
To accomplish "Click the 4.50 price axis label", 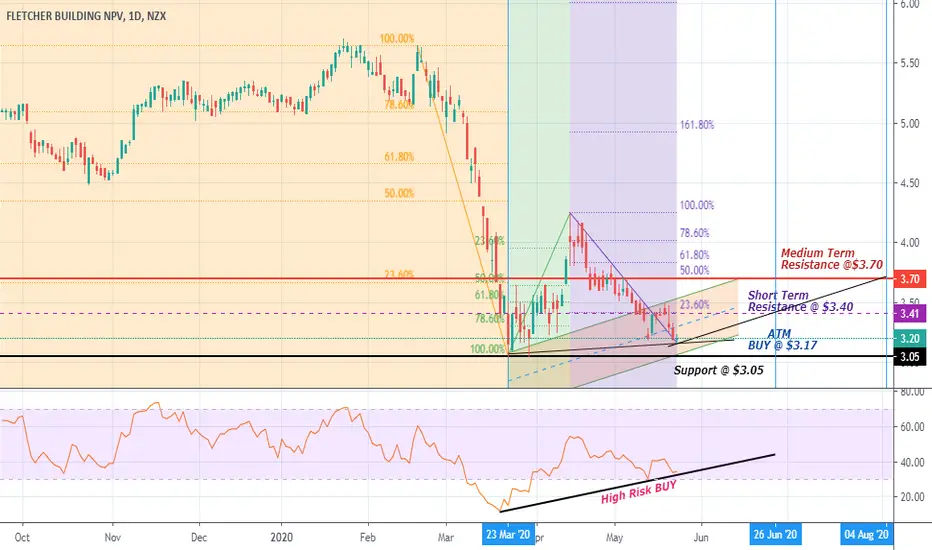I will click(909, 183).
